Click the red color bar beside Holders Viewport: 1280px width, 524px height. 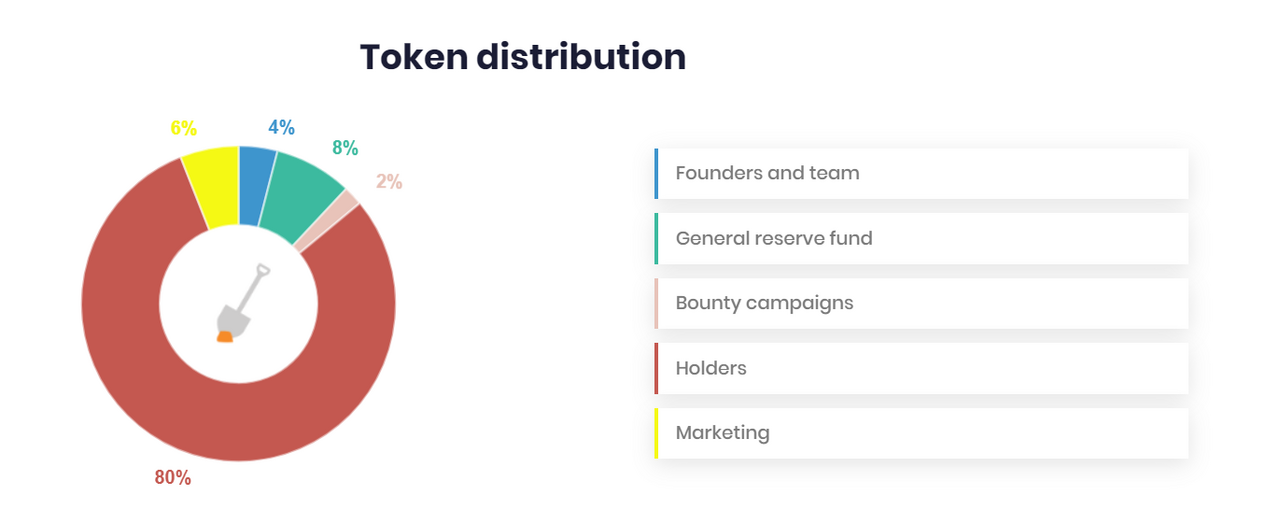point(656,368)
